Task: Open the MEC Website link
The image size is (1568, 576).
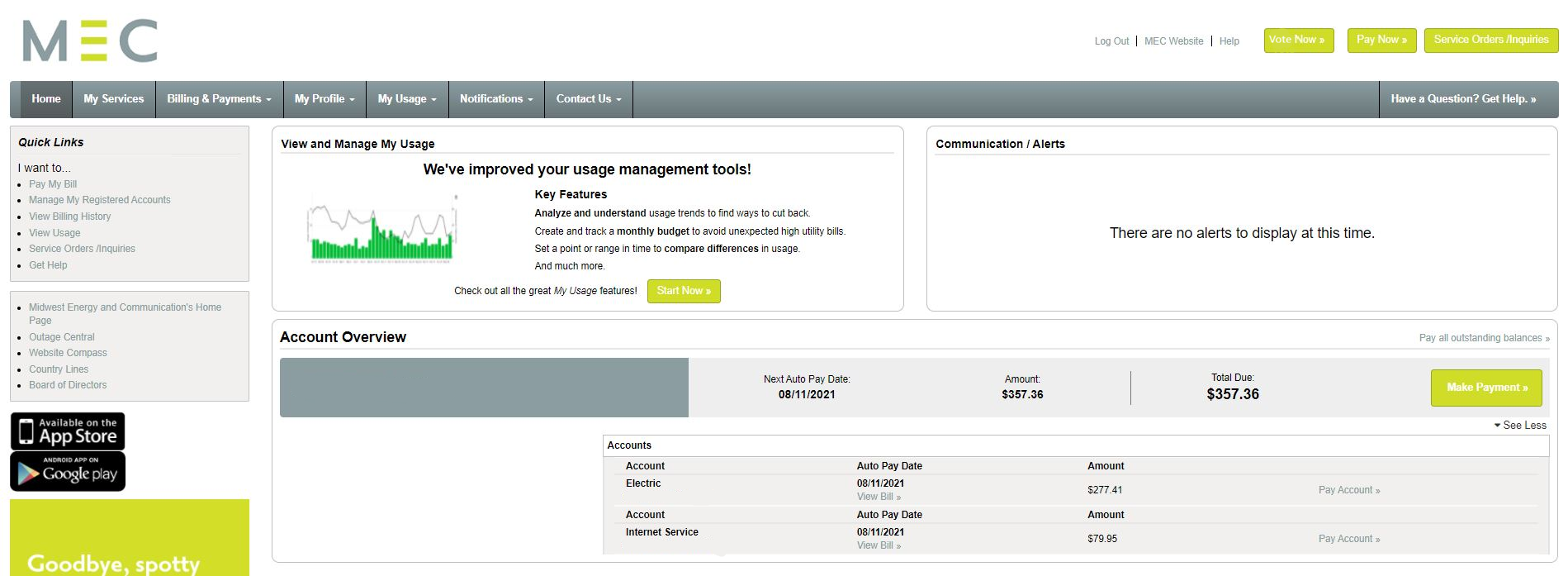Action: click(x=1174, y=41)
